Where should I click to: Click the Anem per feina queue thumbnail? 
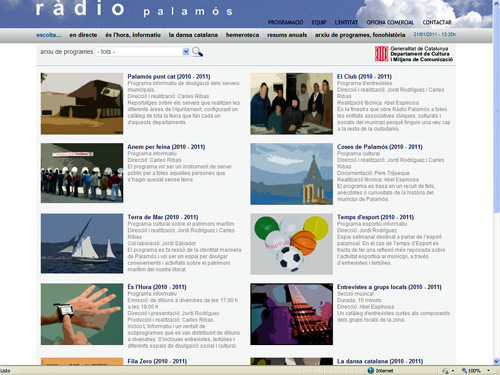[x=82, y=173]
